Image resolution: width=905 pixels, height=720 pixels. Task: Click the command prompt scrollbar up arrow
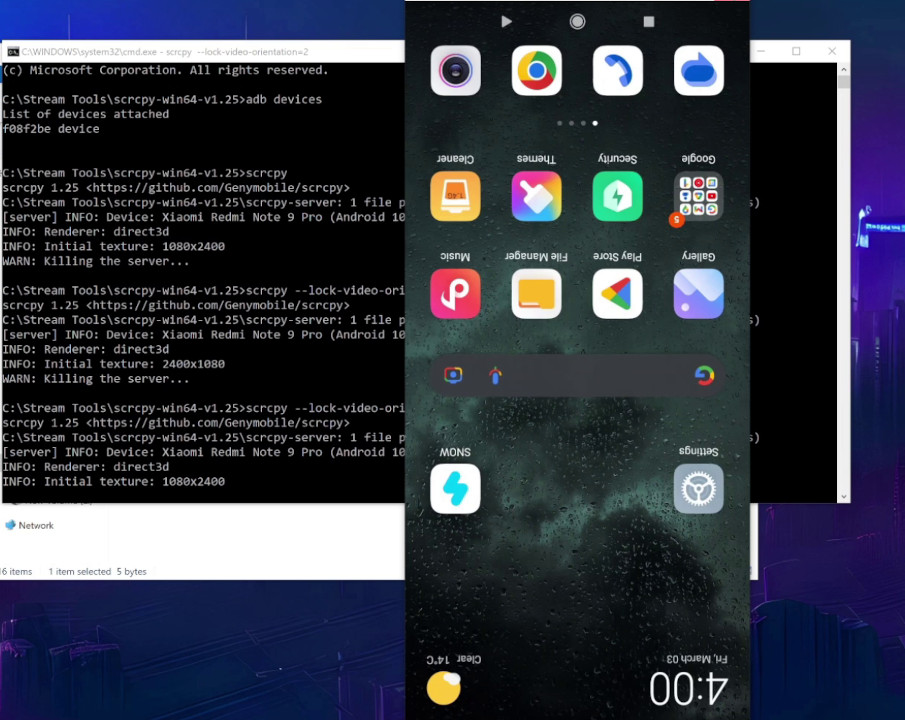click(843, 69)
